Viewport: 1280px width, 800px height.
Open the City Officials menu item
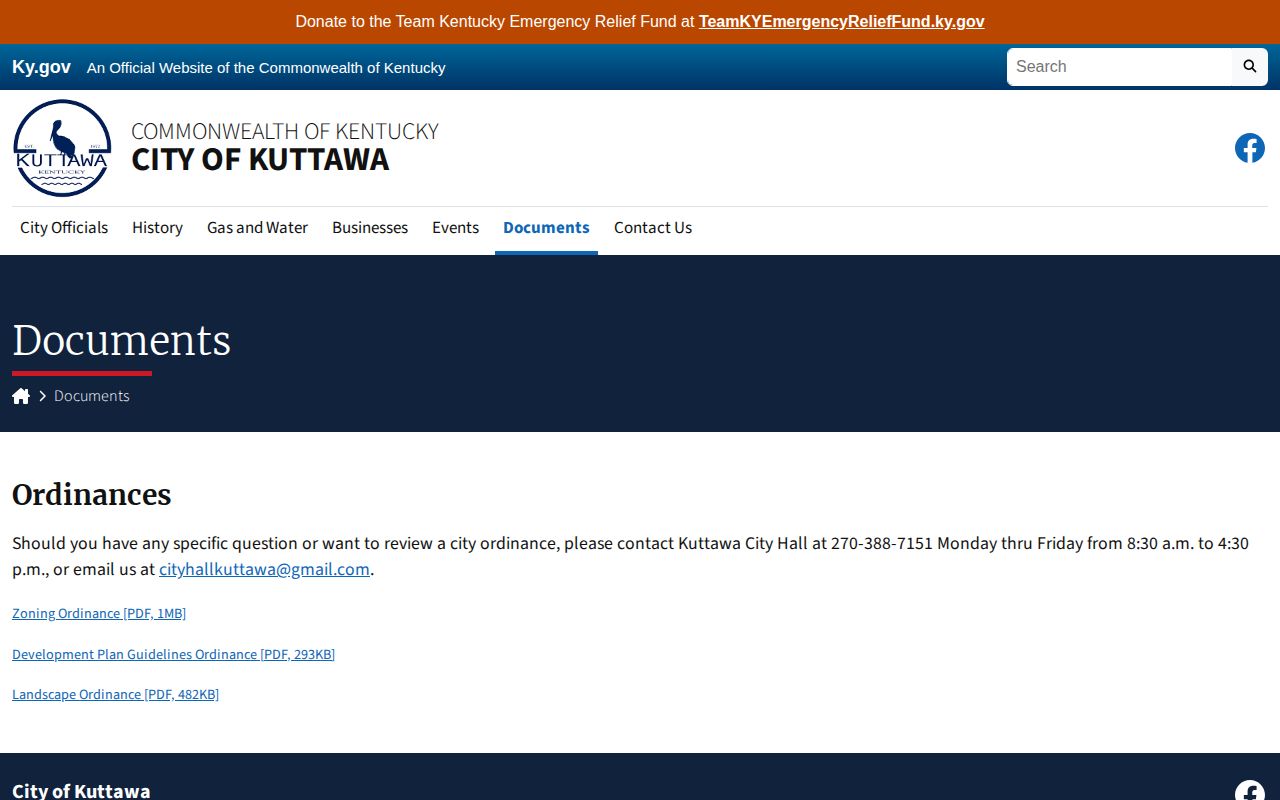click(x=64, y=228)
